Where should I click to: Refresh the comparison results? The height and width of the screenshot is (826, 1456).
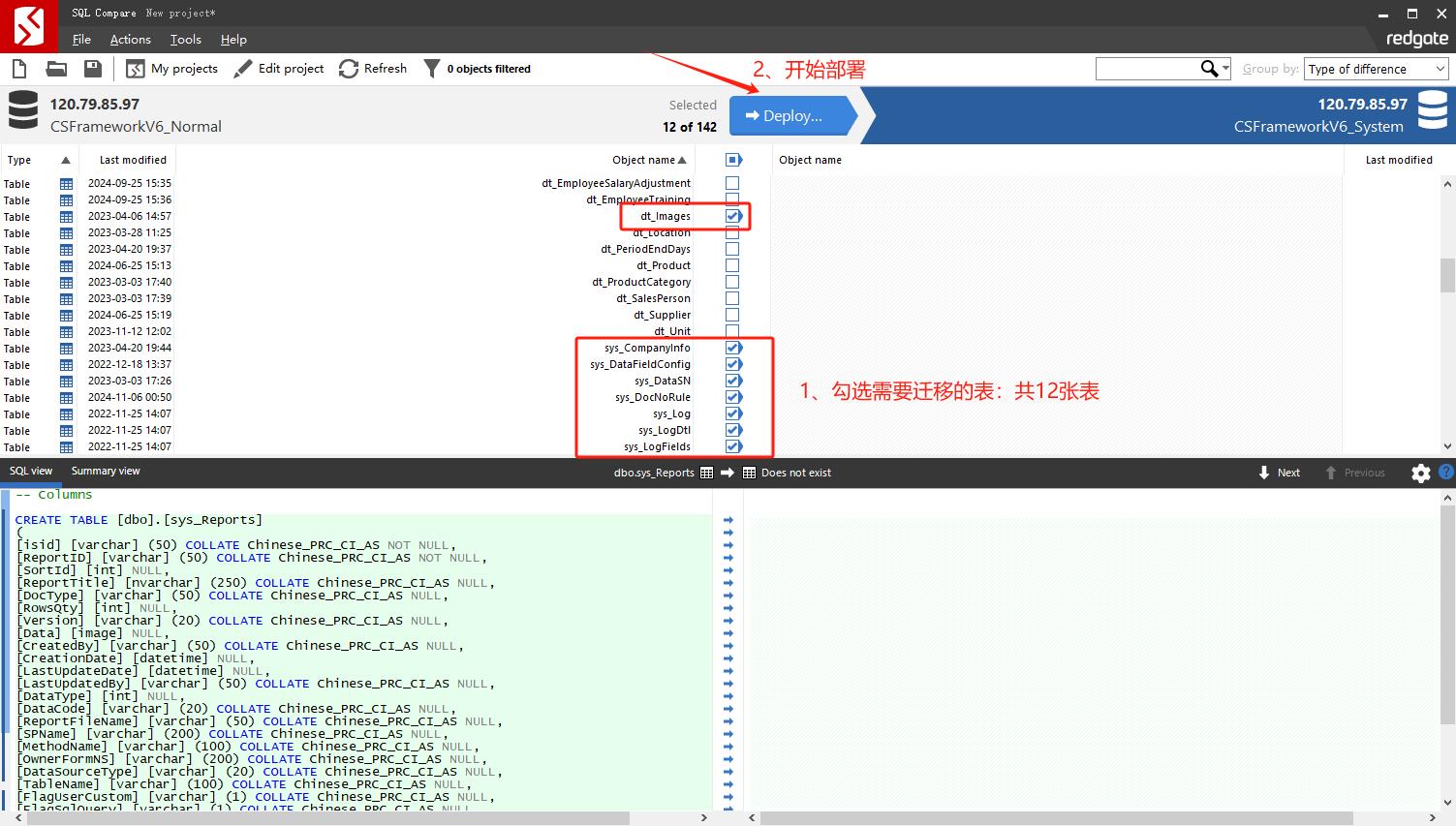(x=372, y=68)
